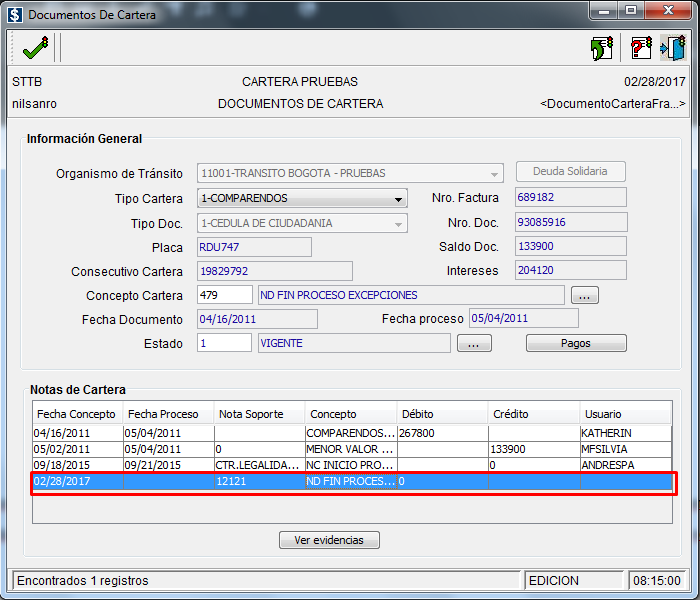Open the Organismo de Tránsito dropdown
Viewport: 700px width, 600px height.
coord(494,172)
